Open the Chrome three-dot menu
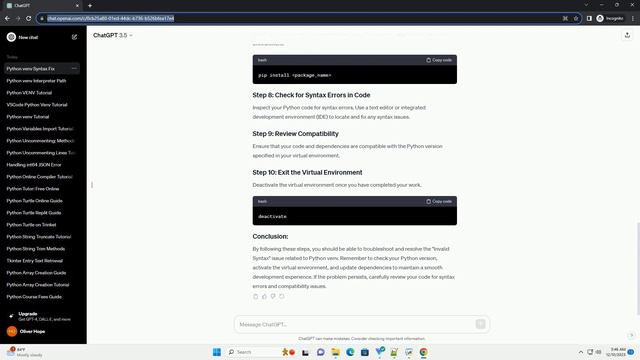Viewport: 640px width, 360px height. pos(633,18)
